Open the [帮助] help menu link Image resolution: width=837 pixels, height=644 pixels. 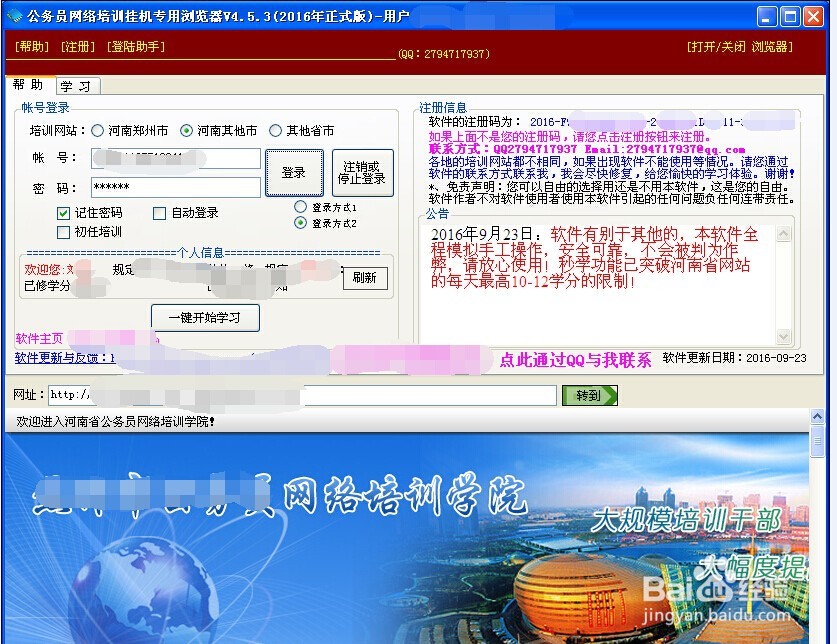(x=32, y=46)
